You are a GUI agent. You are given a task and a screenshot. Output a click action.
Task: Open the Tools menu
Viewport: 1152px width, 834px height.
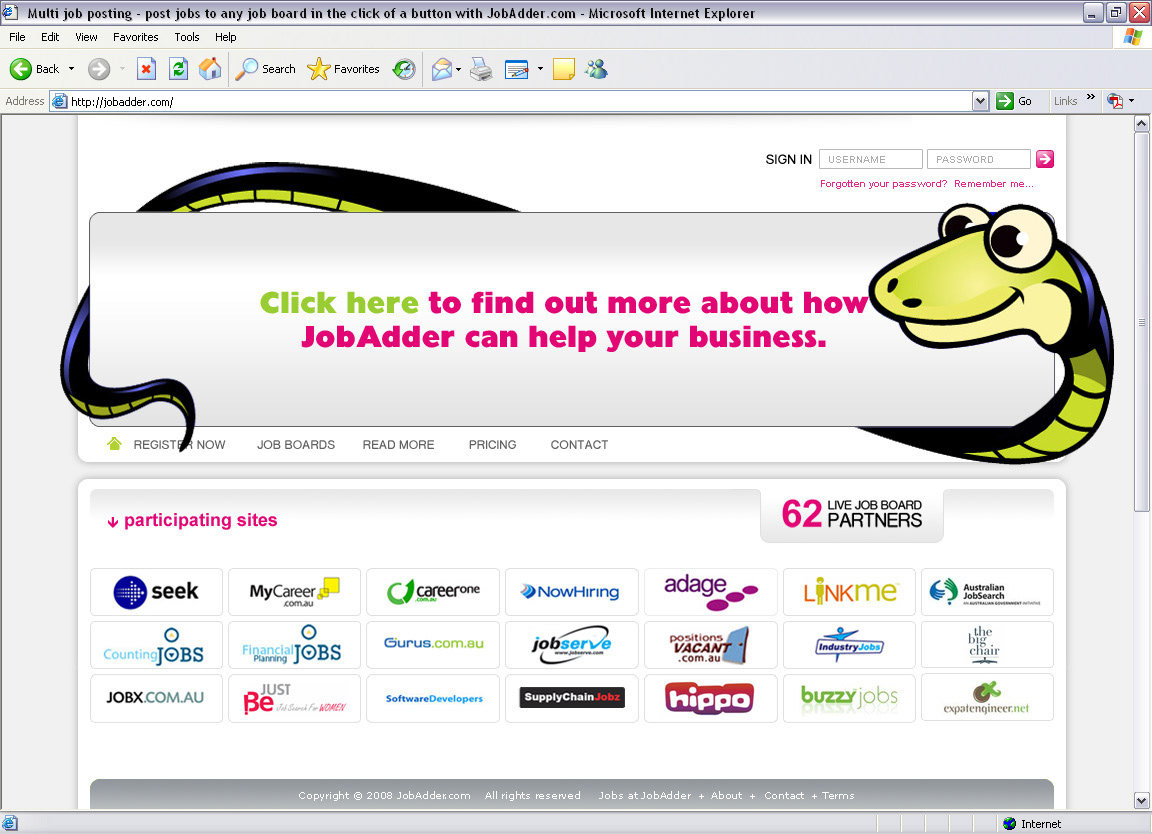point(187,37)
